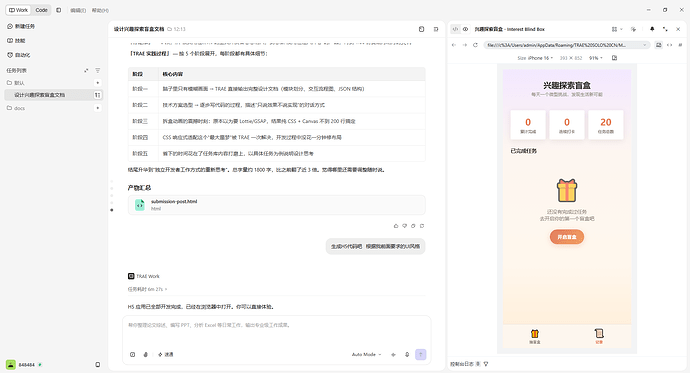Open user account 848484 at bottom left
This screenshot has height=373, width=690.
click(24, 365)
